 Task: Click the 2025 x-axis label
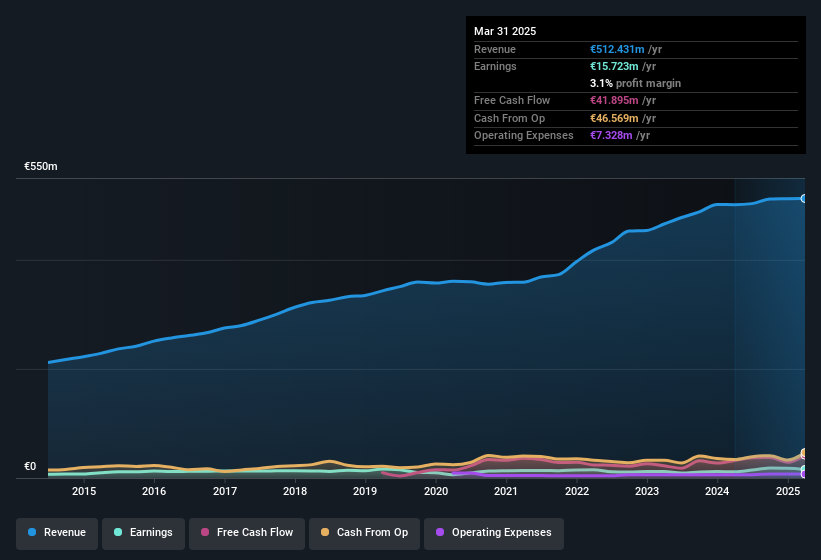tap(787, 491)
